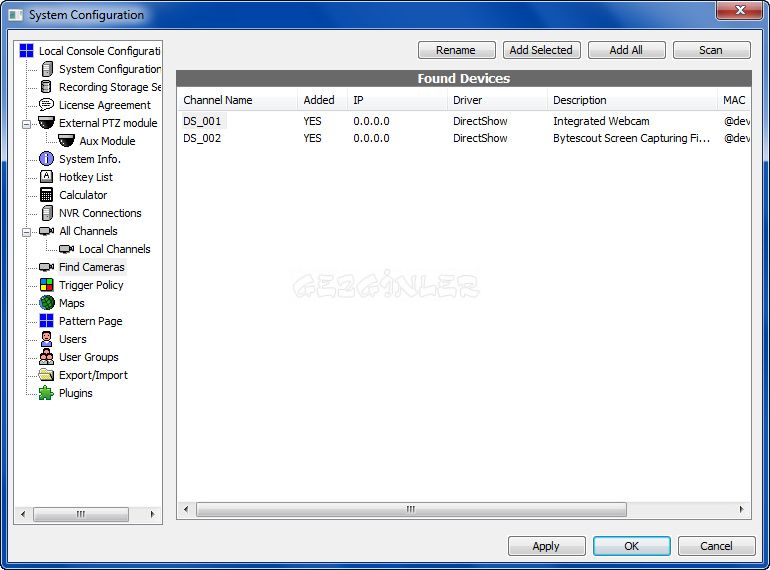Sort by Driver column header

click(x=497, y=100)
